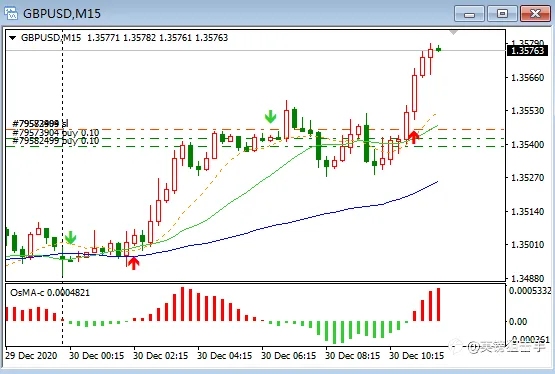
Task: Click the 30 Dec 06:15 time label
Action: pos(289,356)
